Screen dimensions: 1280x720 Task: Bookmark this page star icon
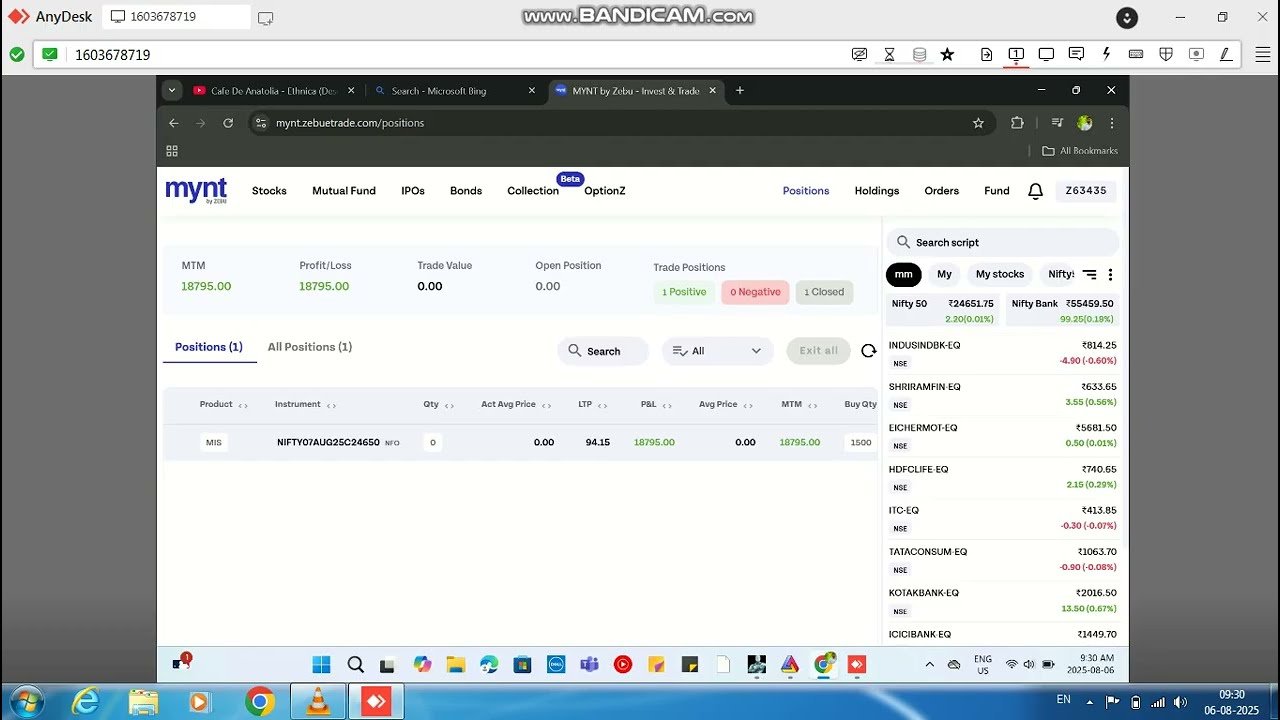coord(978,123)
